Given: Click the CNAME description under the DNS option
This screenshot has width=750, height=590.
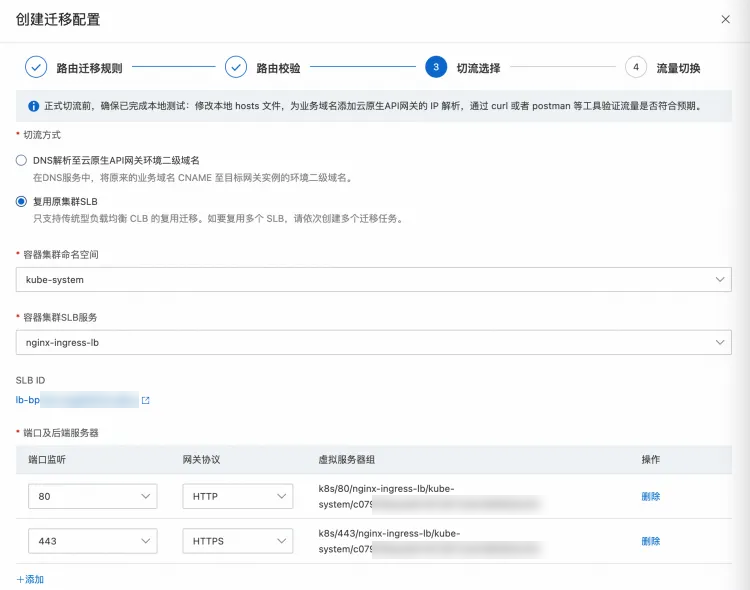Looking at the screenshot, I should pos(193,178).
